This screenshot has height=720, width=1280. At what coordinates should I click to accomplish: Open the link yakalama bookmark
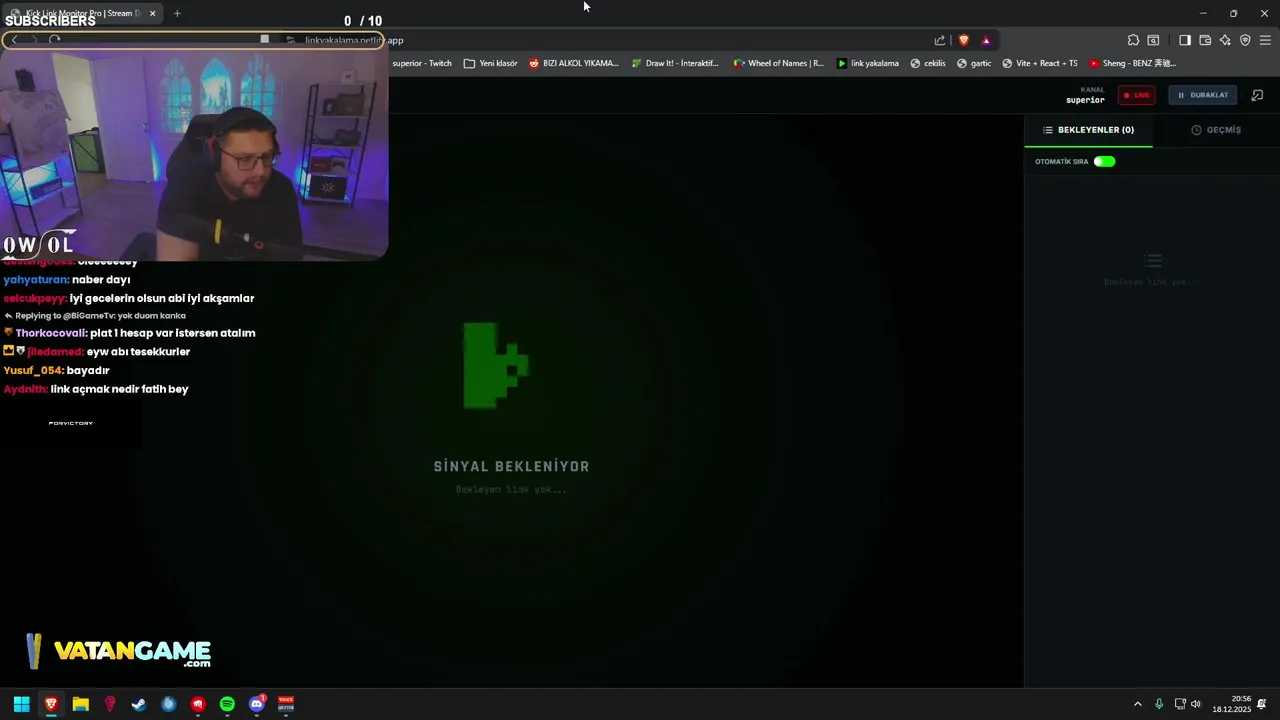868,63
